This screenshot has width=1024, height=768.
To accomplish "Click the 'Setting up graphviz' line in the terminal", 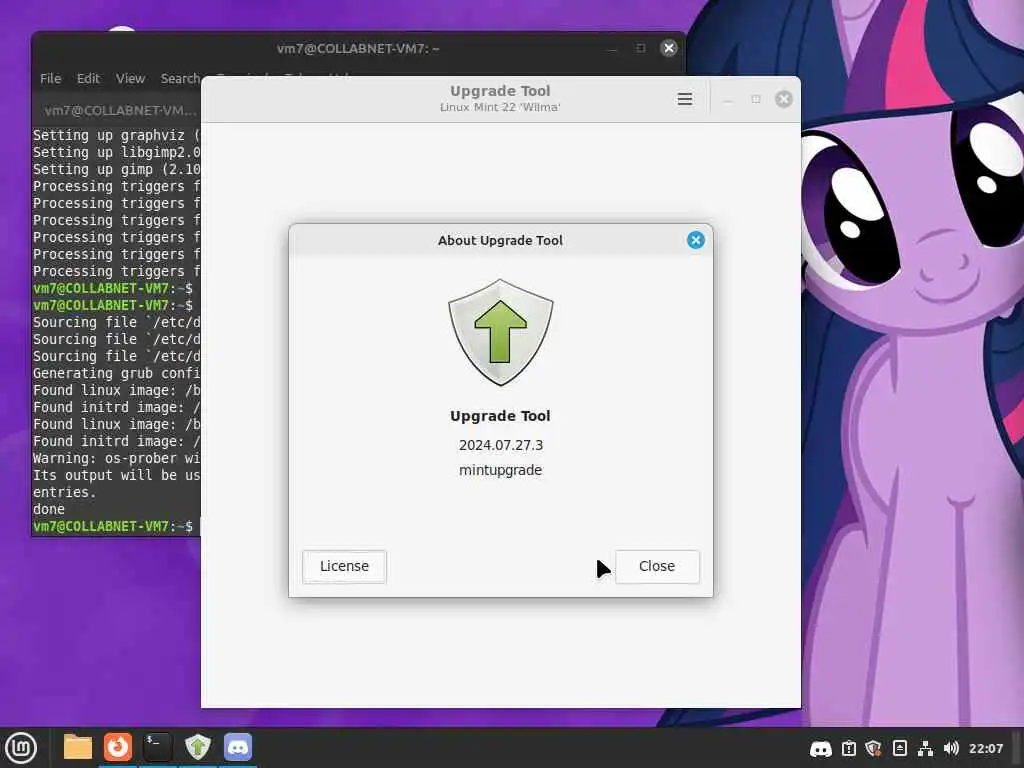I will tap(116, 135).
